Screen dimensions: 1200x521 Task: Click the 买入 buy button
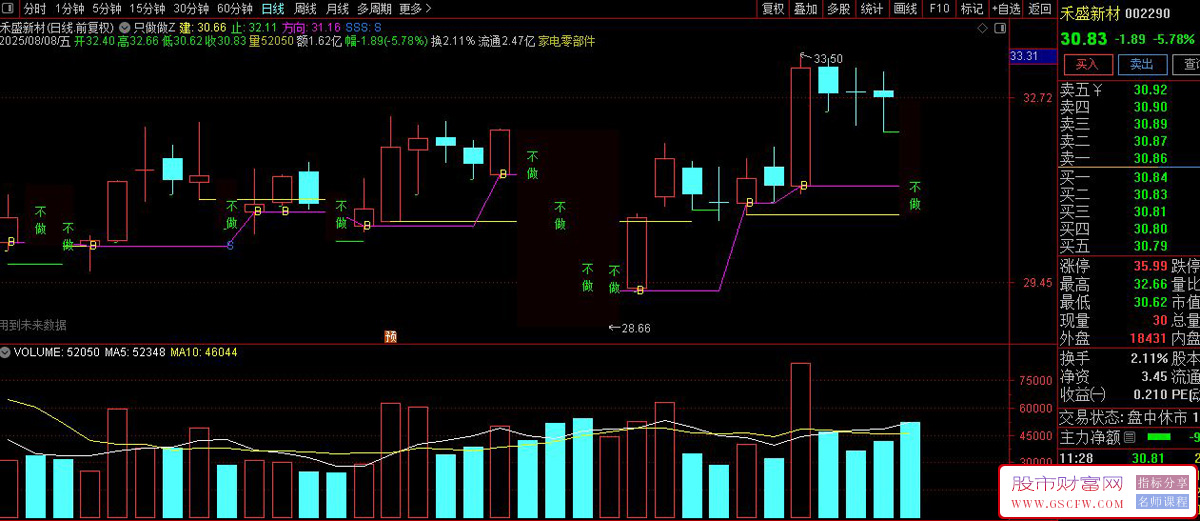(1087, 64)
